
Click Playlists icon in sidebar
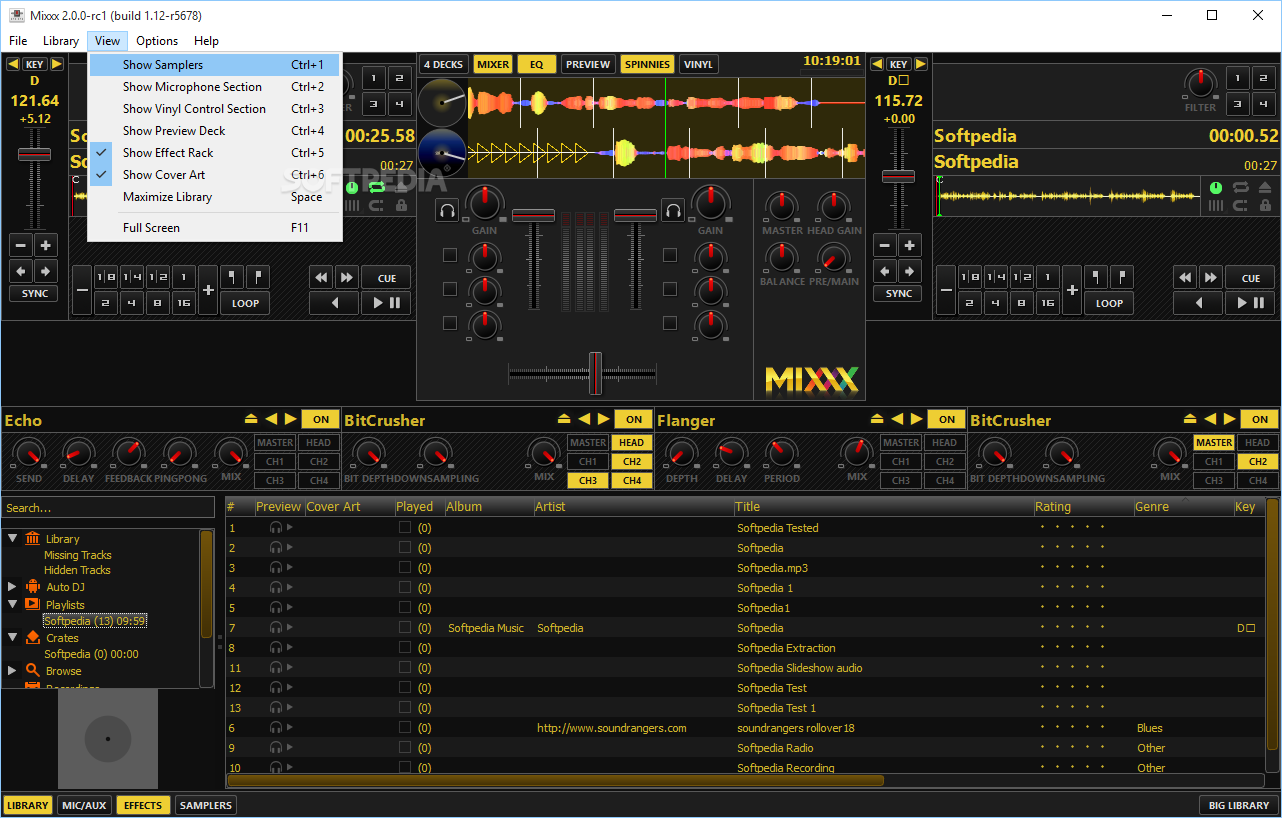(32, 604)
